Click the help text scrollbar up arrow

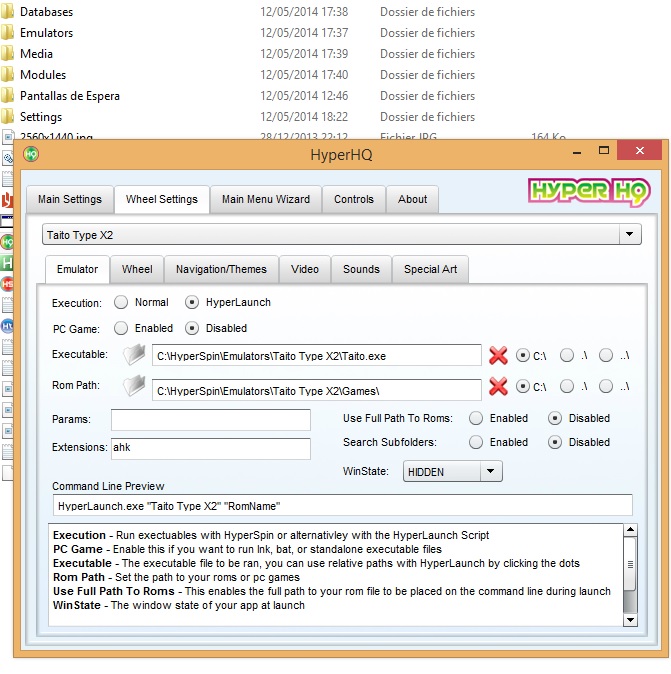[x=630, y=530]
